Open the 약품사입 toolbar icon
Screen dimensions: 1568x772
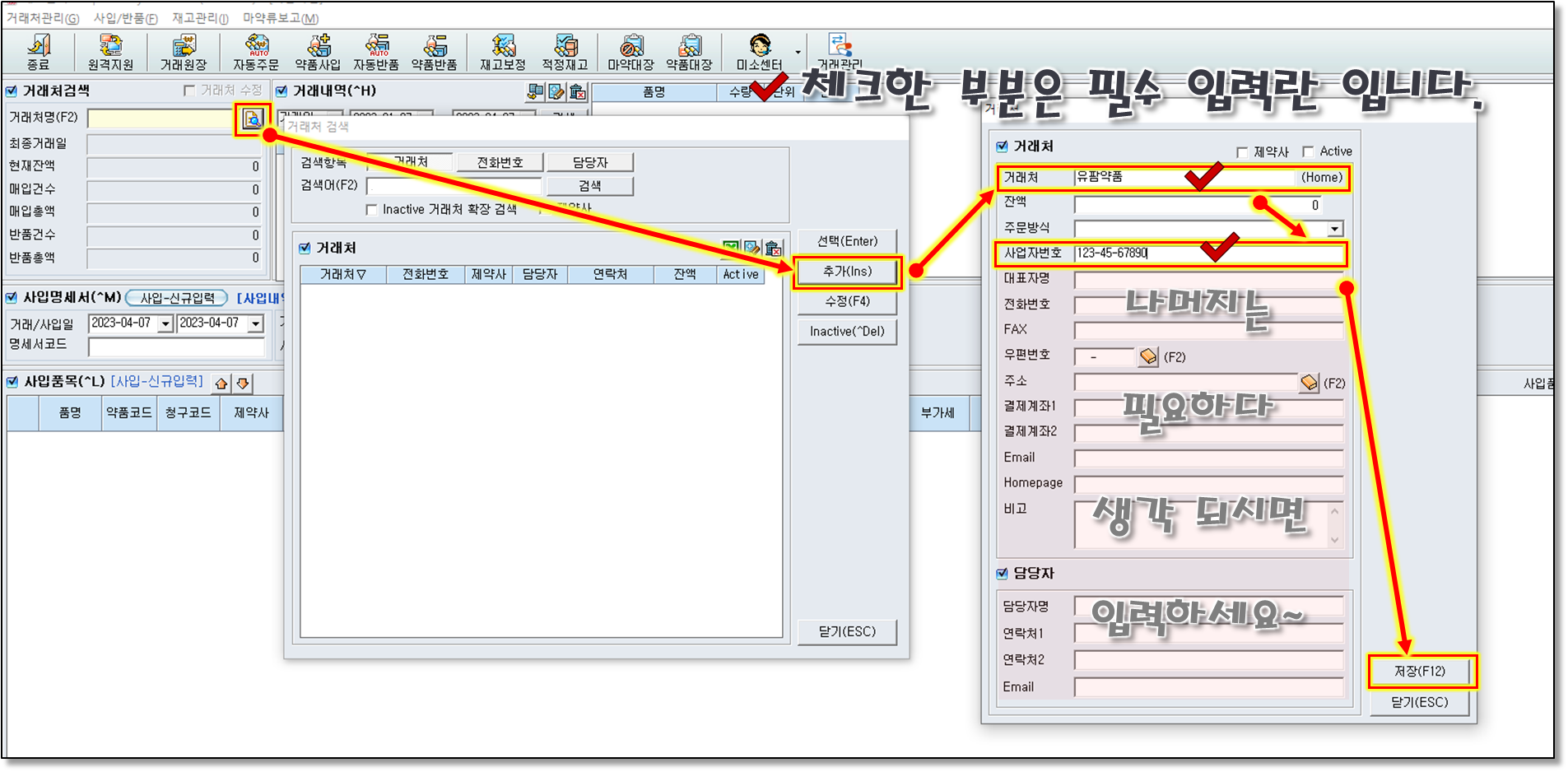pos(318,52)
